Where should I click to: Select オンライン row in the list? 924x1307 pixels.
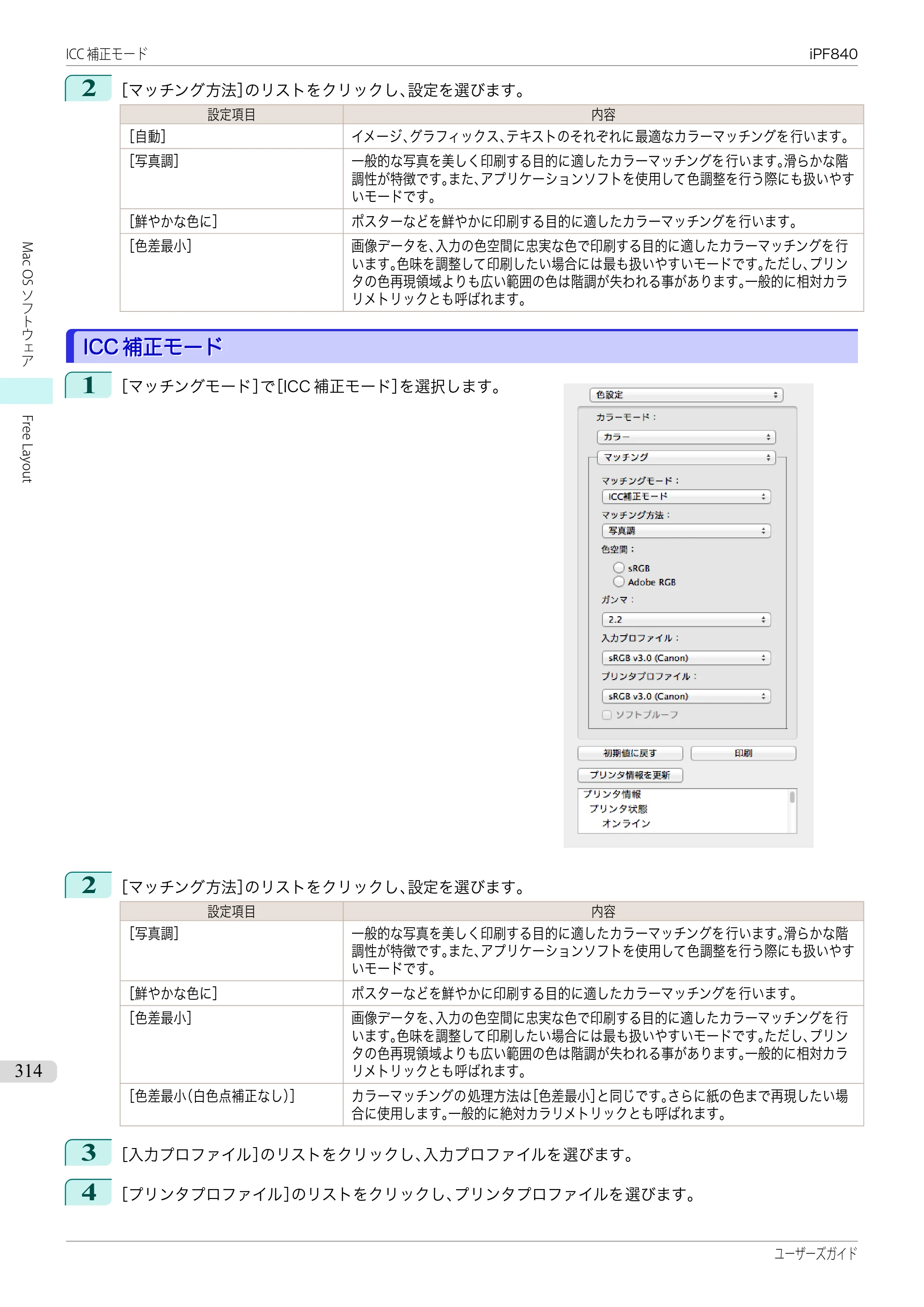point(626,823)
